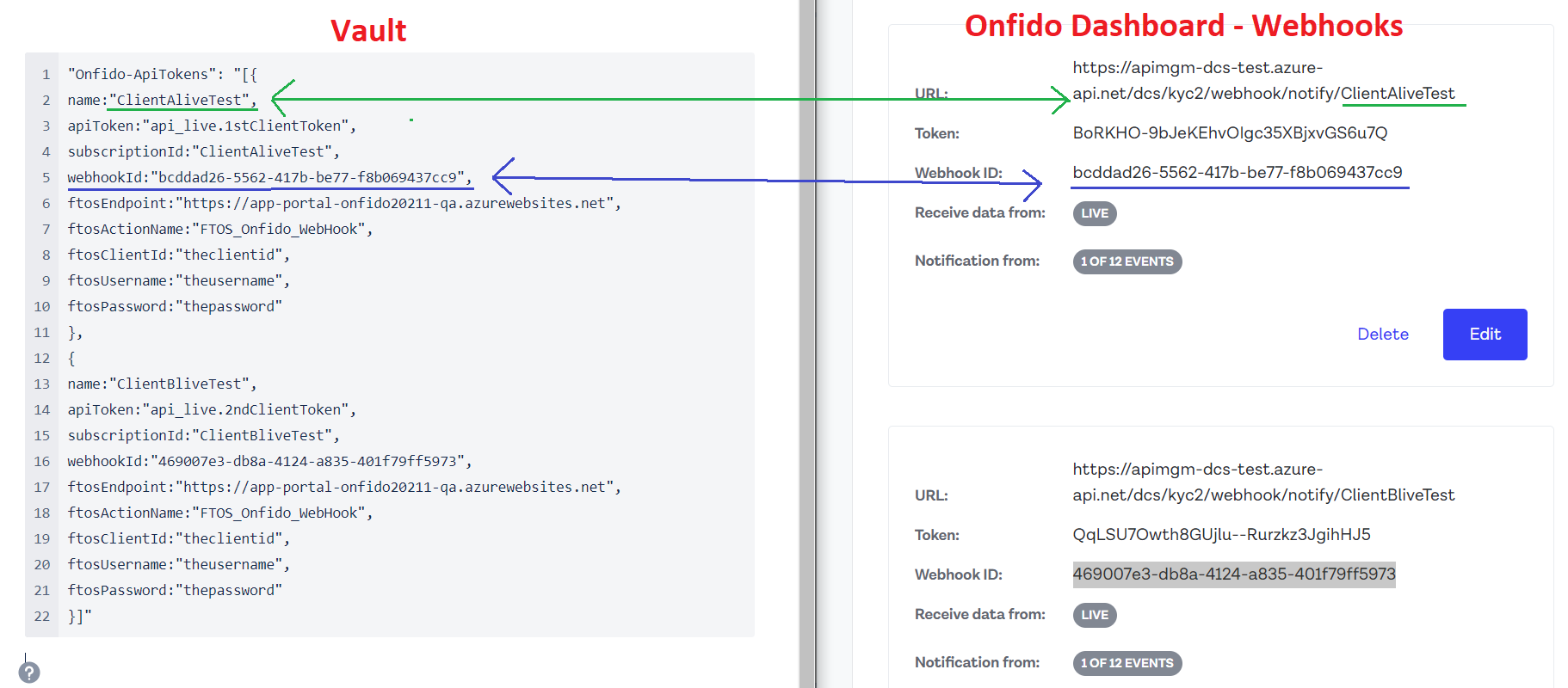Open the second webhook's 1 OF 12 EVENTS badge

pyautogui.click(x=1127, y=663)
